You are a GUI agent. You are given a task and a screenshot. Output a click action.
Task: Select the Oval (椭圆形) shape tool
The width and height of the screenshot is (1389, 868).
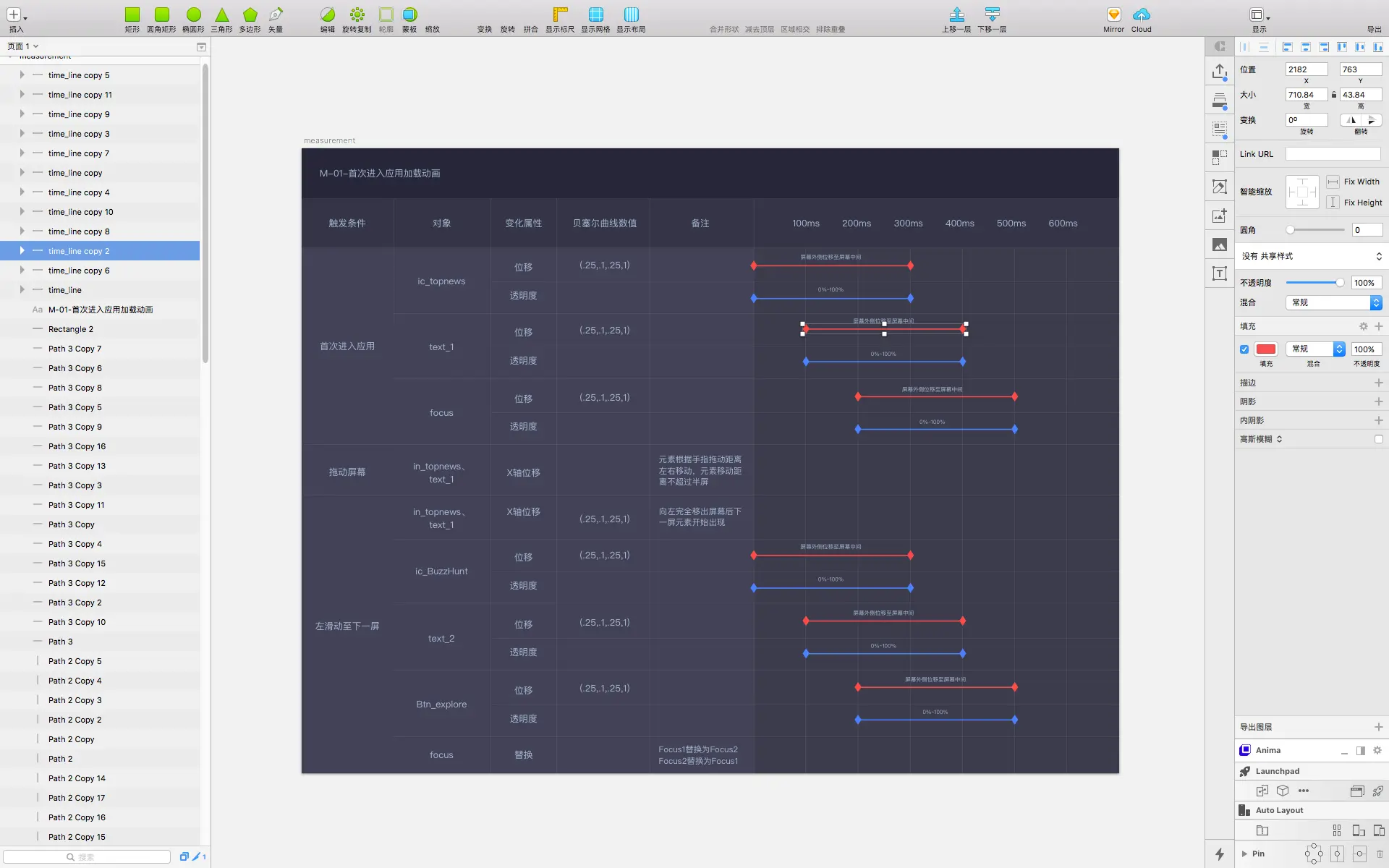coord(193,15)
